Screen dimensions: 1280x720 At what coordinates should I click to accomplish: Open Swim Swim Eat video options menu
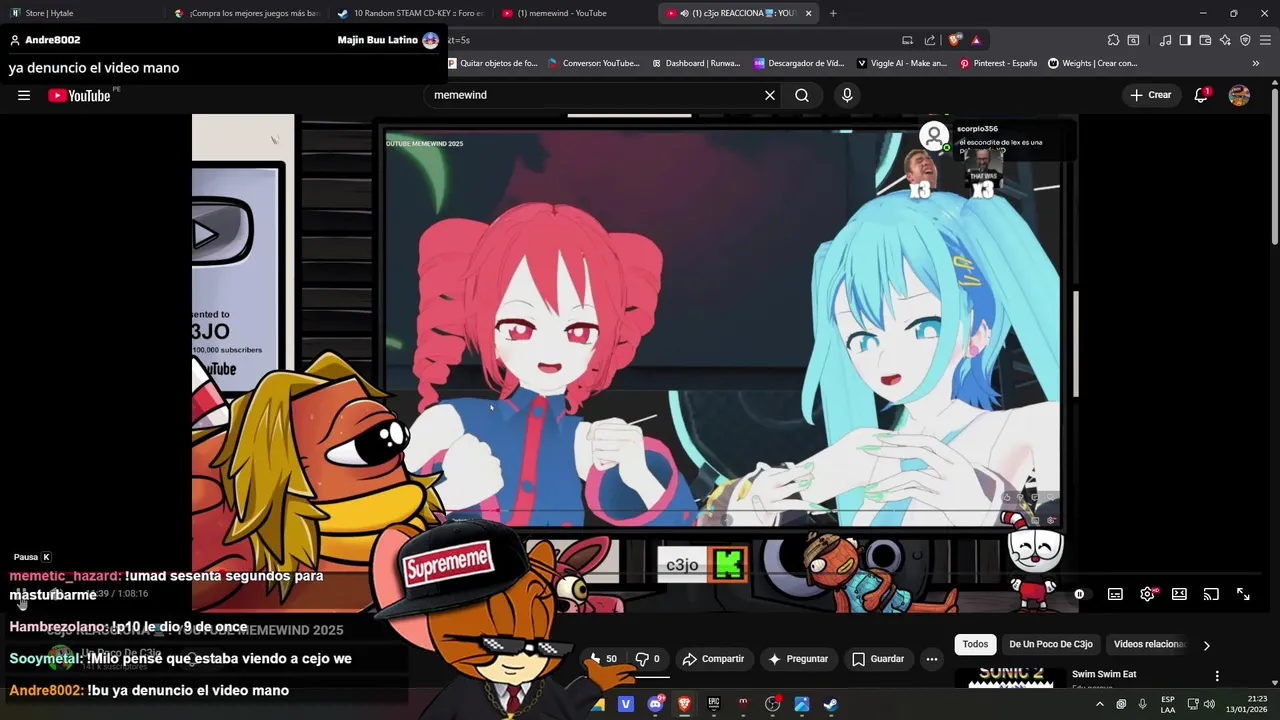coord(1217,676)
